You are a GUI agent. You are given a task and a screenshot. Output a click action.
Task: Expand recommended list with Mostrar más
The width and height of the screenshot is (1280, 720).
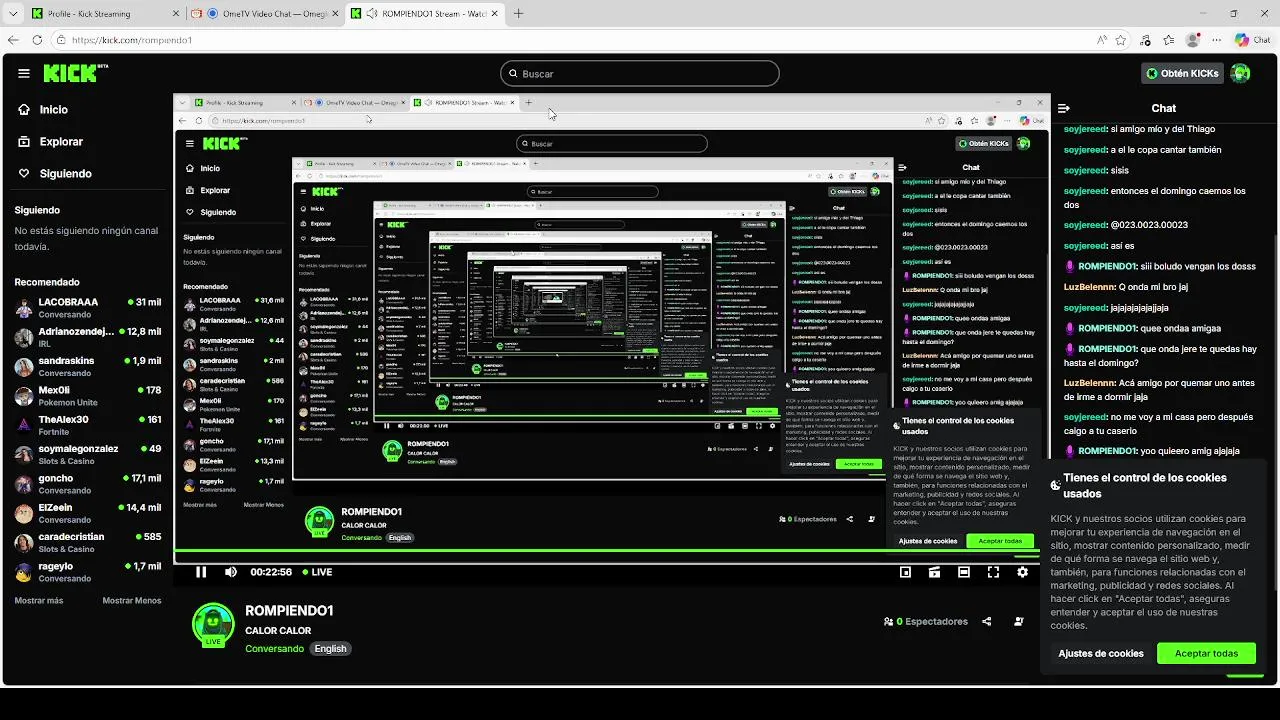39,601
